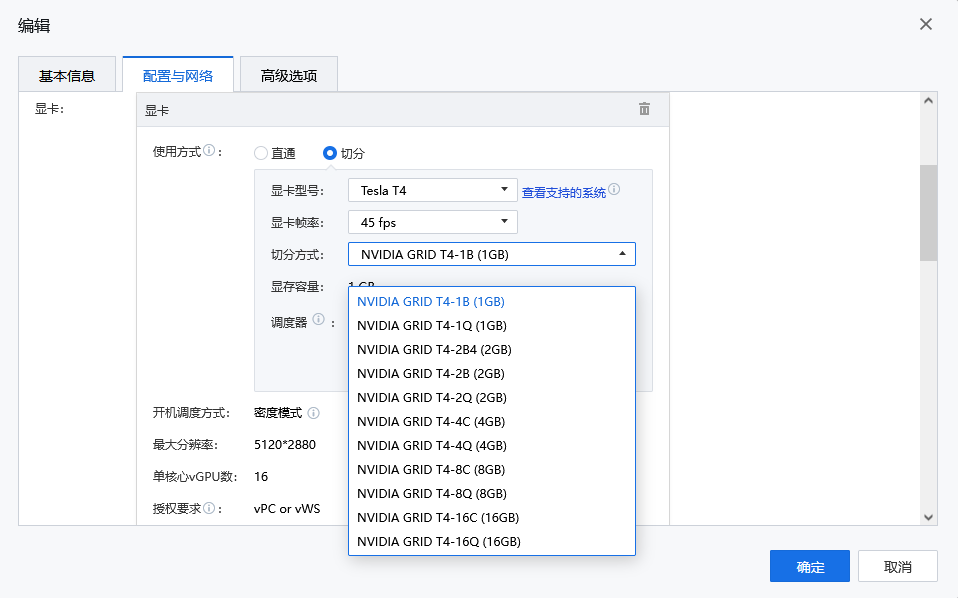Click the 密度模式 value text
The image size is (958, 598).
(278, 413)
